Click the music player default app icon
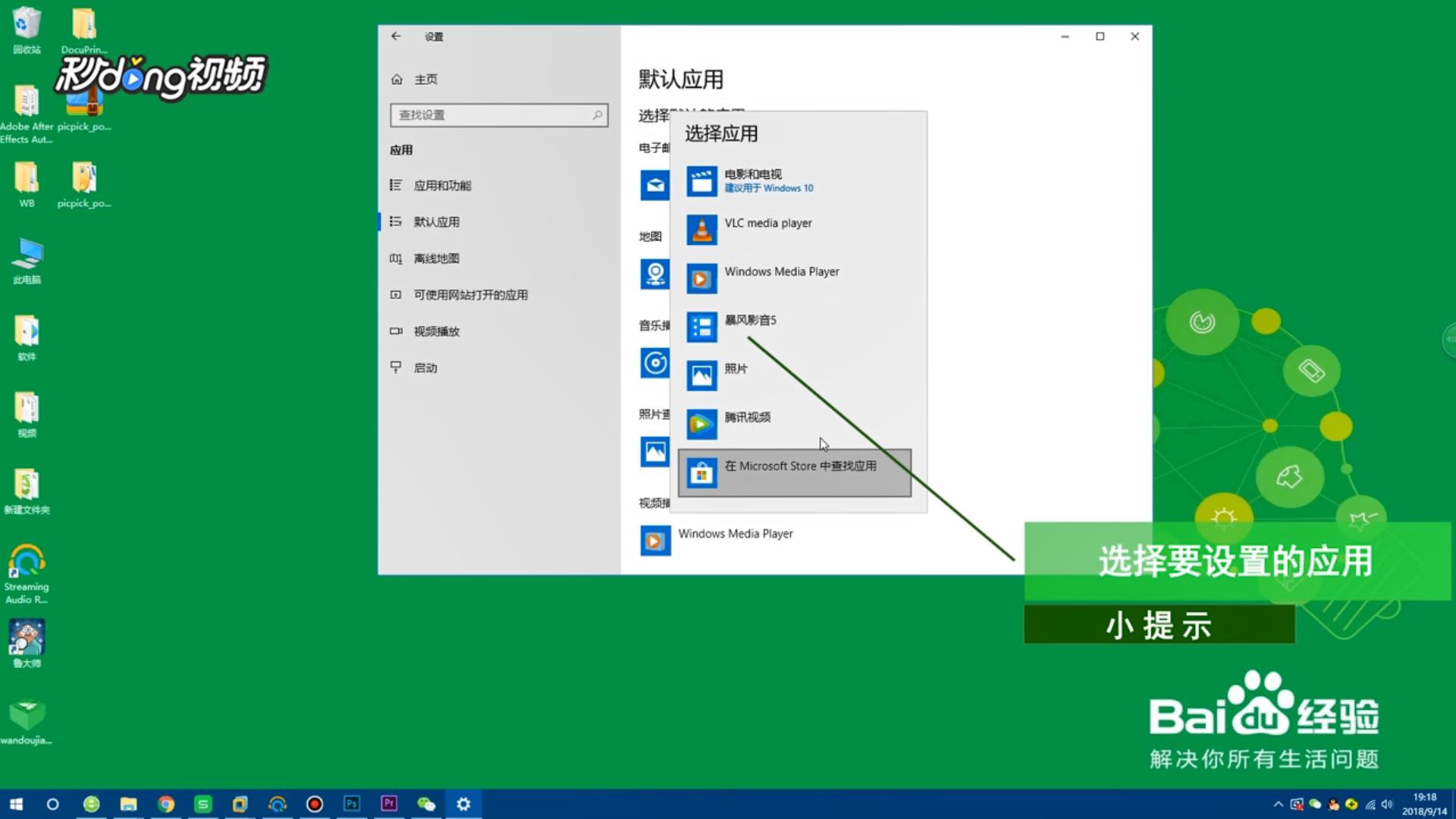The height and width of the screenshot is (819, 1456). coord(654,363)
